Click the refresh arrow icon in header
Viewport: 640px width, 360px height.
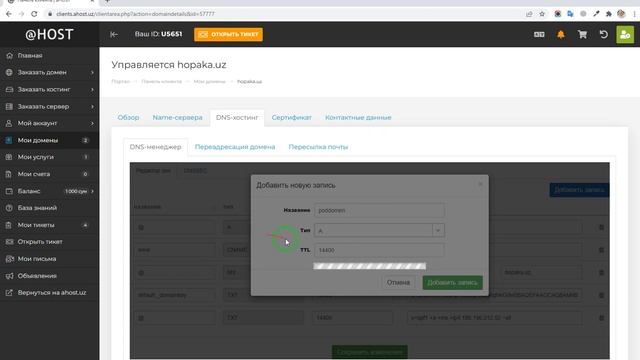tap(604, 34)
